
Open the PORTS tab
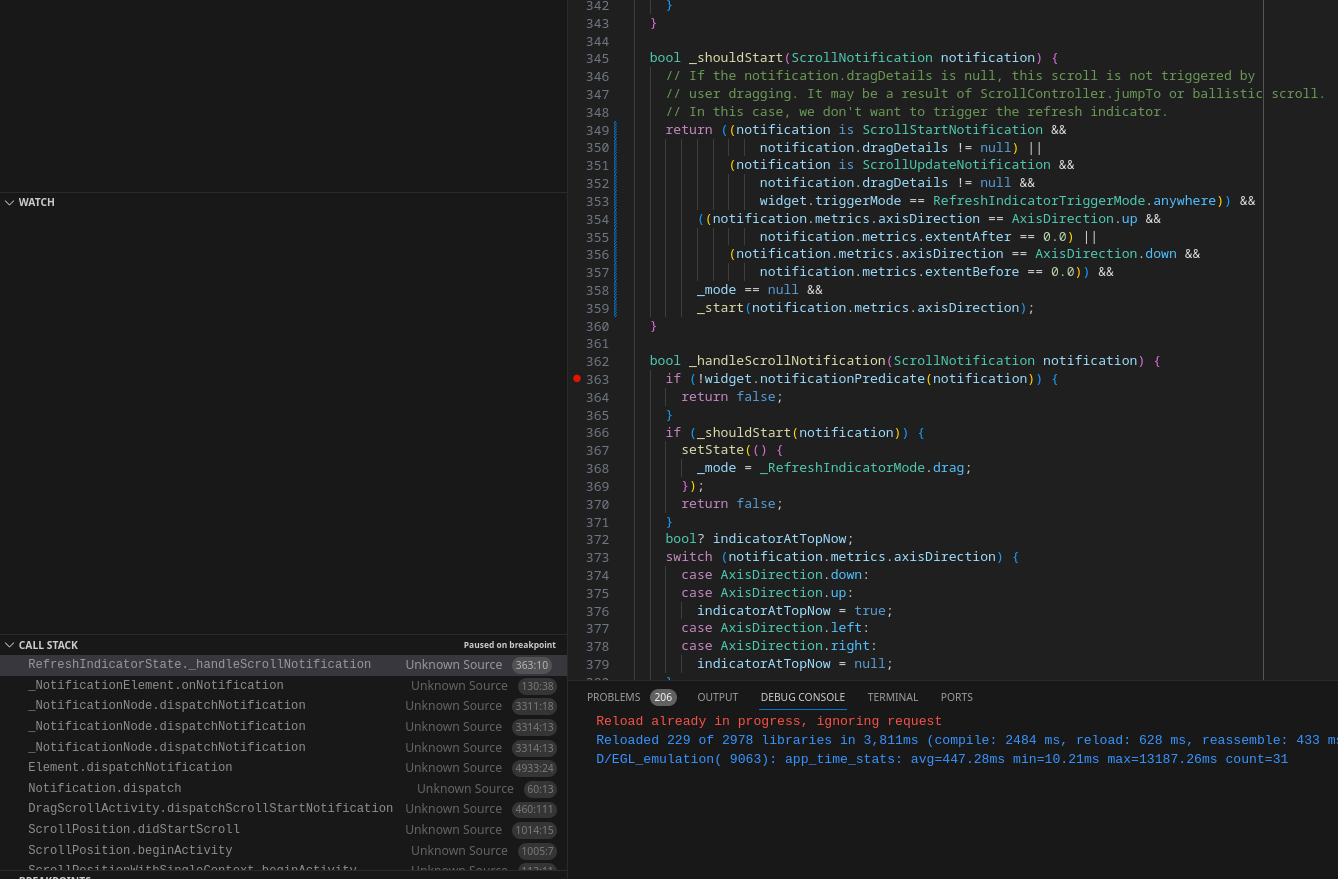point(956,697)
